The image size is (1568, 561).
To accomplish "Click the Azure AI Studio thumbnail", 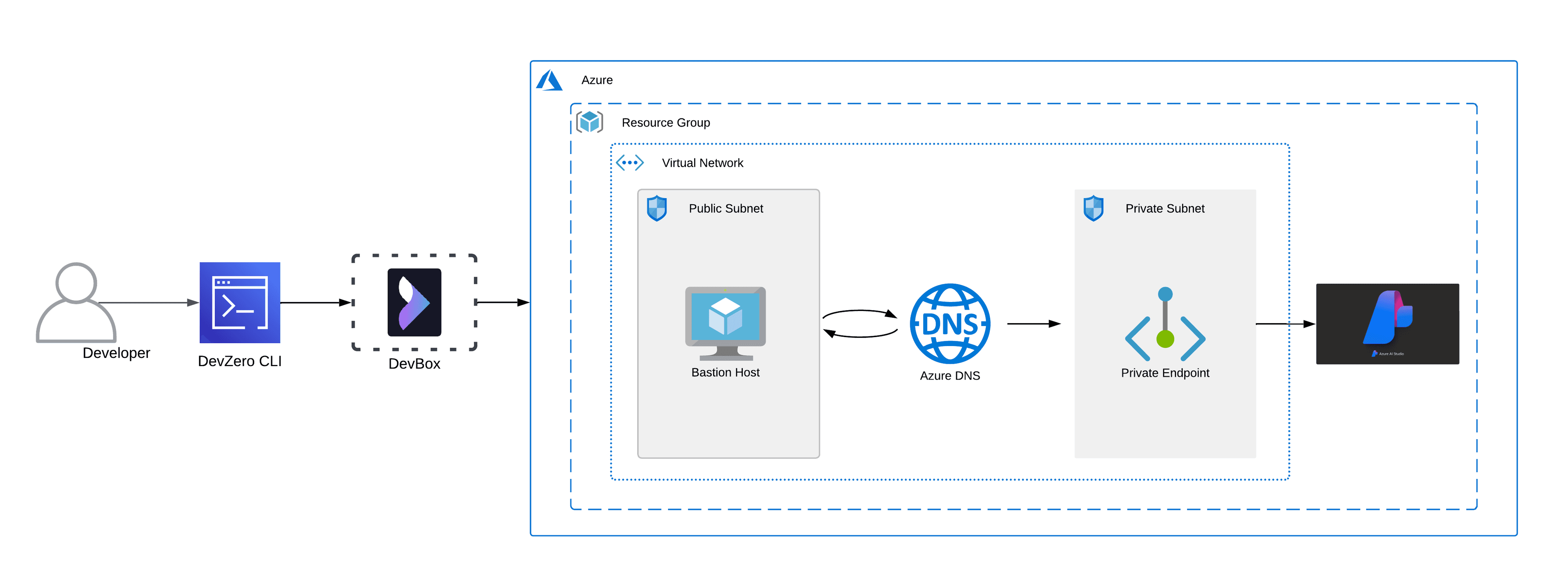I will click(1387, 324).
